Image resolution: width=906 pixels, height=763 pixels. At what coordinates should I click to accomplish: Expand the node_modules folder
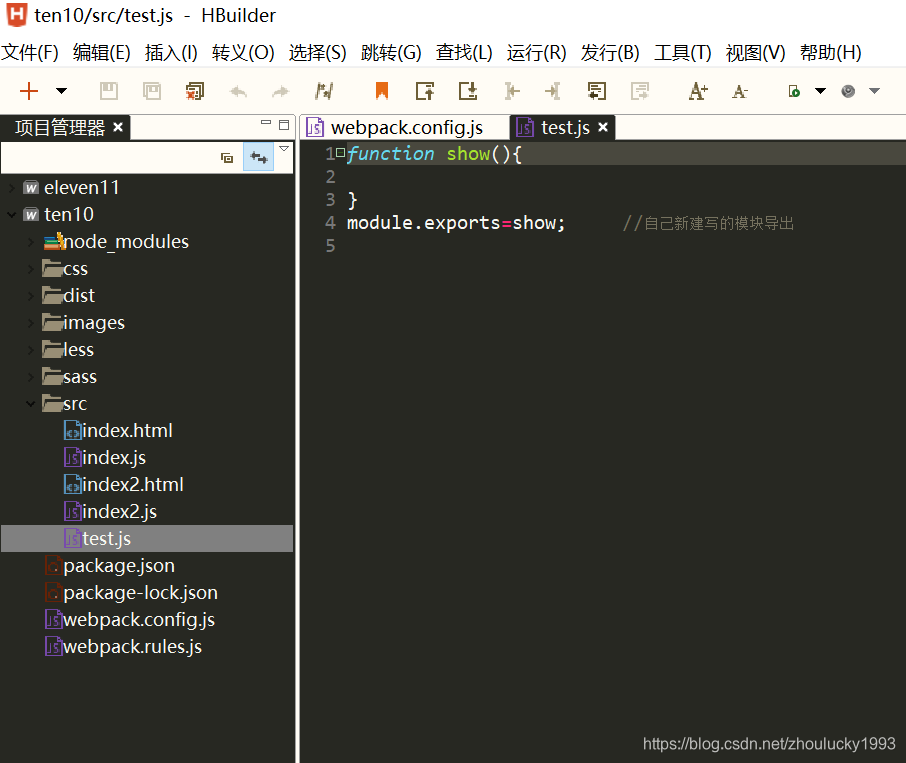(x=31, y=242)
